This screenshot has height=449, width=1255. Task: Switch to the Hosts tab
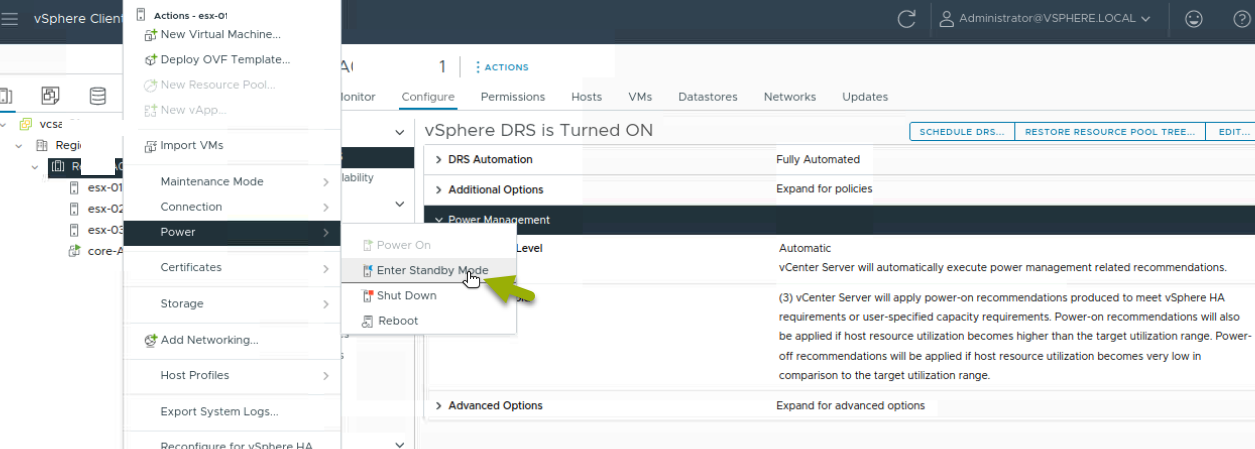point(587,97)
